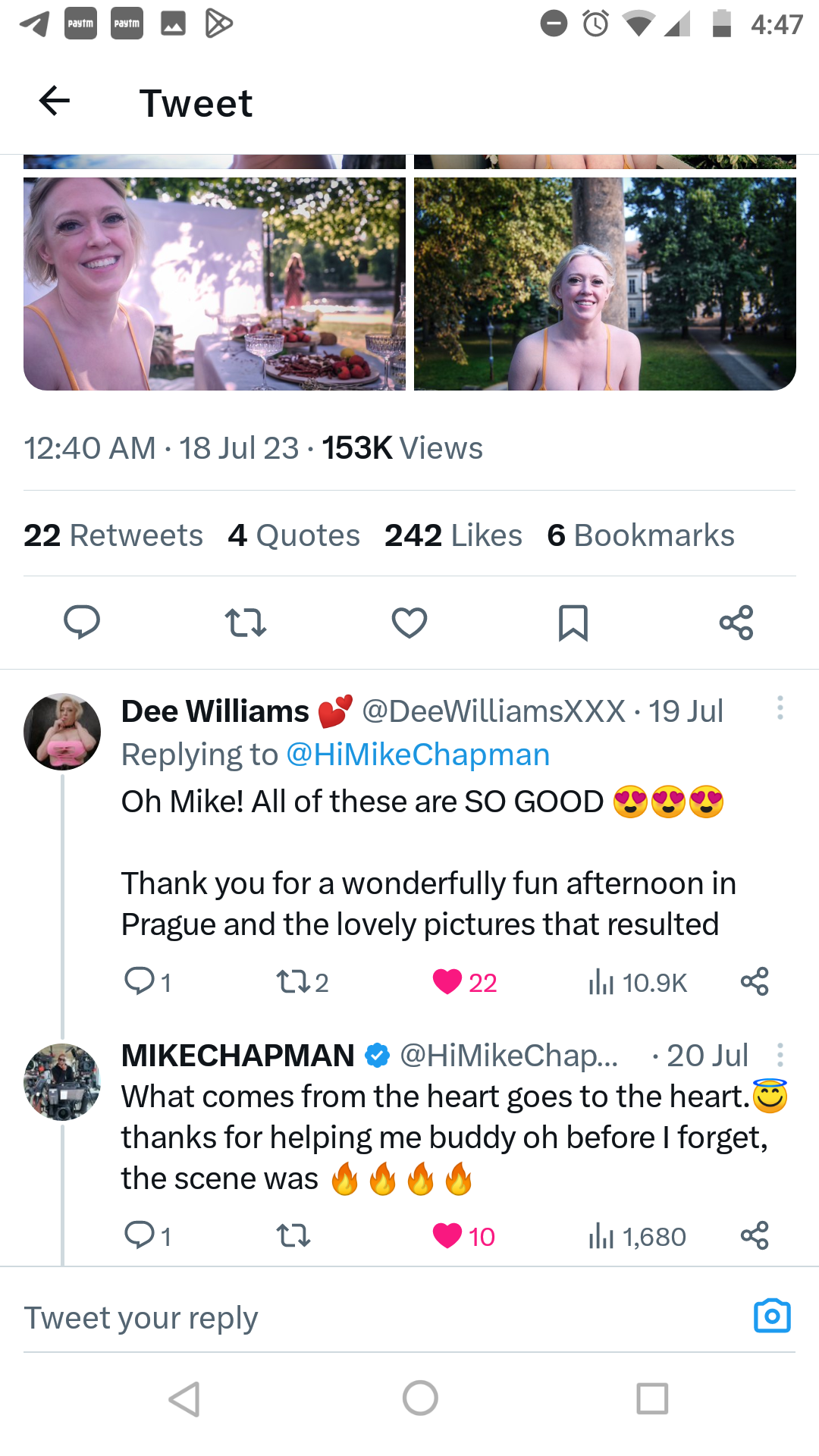
Task: Retweet the main tweet
Action: tap(246, 623)
